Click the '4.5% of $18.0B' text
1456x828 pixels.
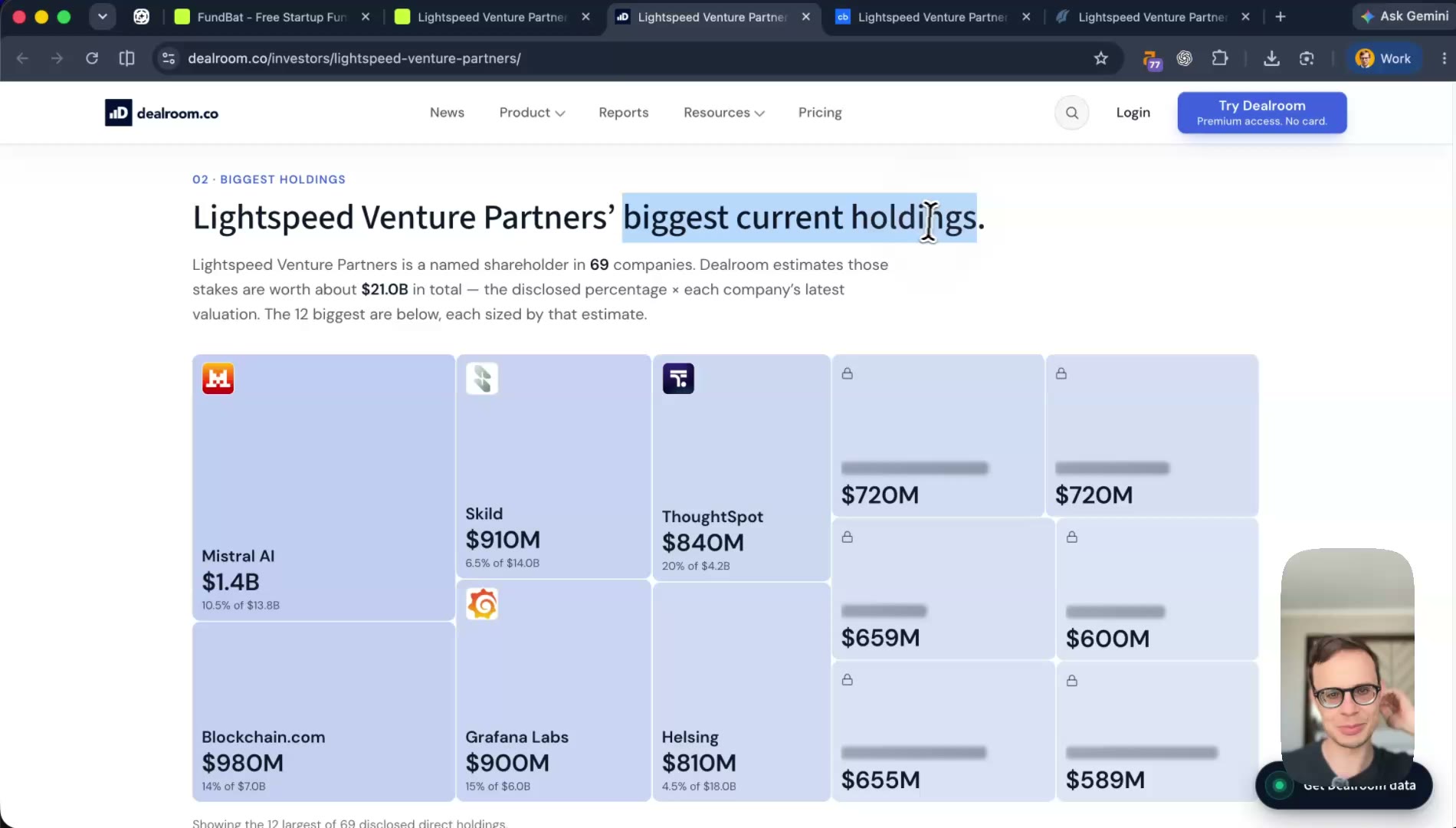click(x=699, y=786)
